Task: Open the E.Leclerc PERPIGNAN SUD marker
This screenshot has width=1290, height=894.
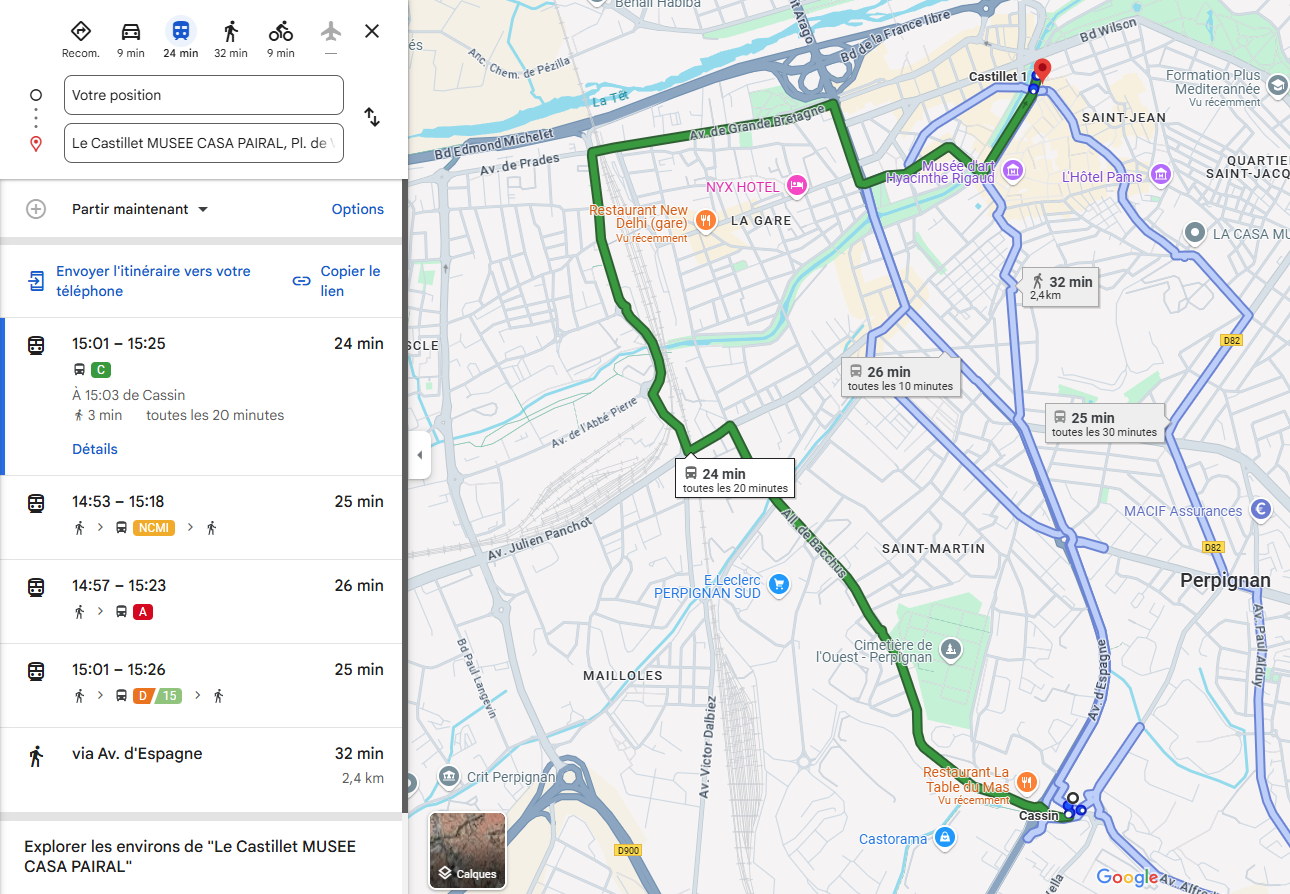Action: pyautogui.click(x=780, y=584)
